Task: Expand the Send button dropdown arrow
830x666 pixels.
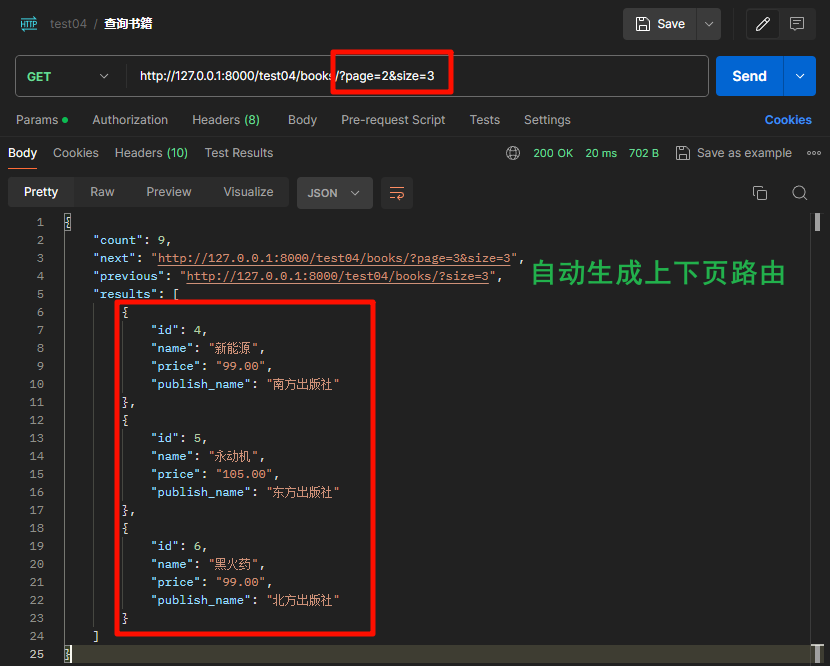Action: 798,75
